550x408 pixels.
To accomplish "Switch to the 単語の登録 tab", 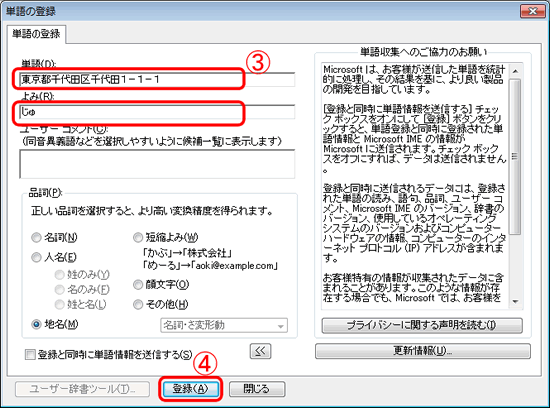I will tap(36, 34).
